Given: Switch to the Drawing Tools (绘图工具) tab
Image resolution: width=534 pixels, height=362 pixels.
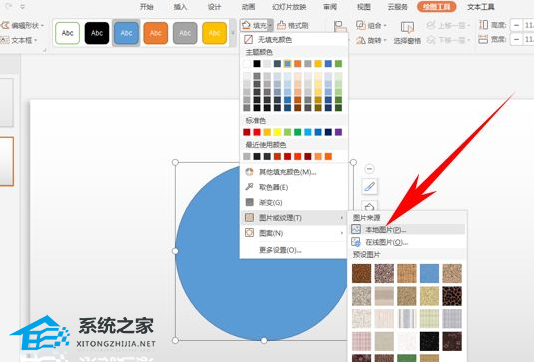Looking at the screenshot, I should pyautogui.click(x=436, y=6).
